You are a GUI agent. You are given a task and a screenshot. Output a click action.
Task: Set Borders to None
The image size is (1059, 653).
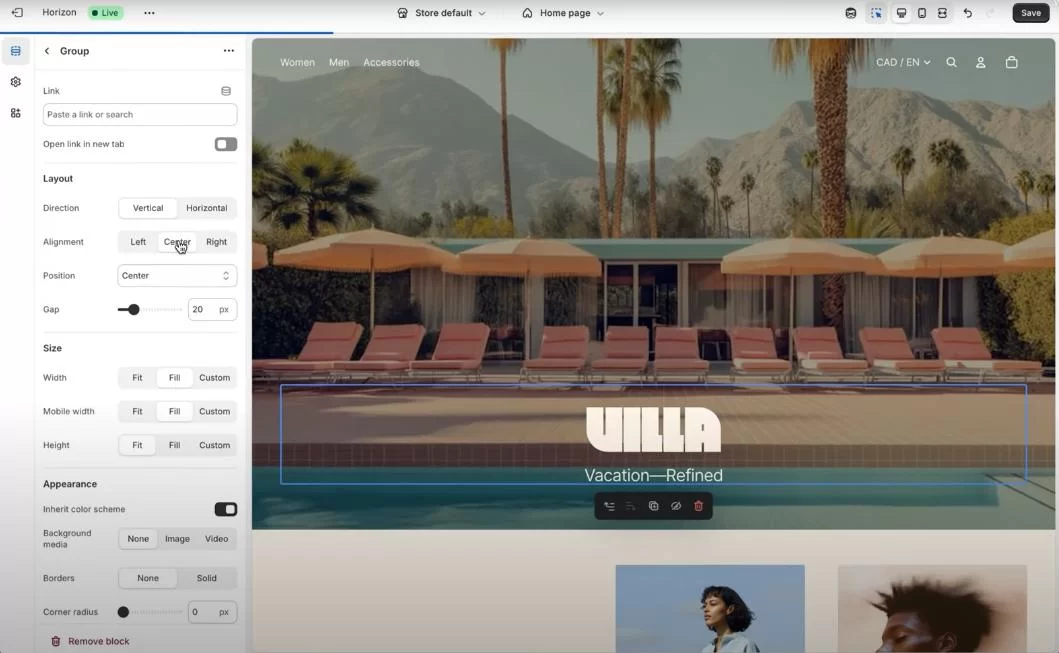click(x=148, y=578)
